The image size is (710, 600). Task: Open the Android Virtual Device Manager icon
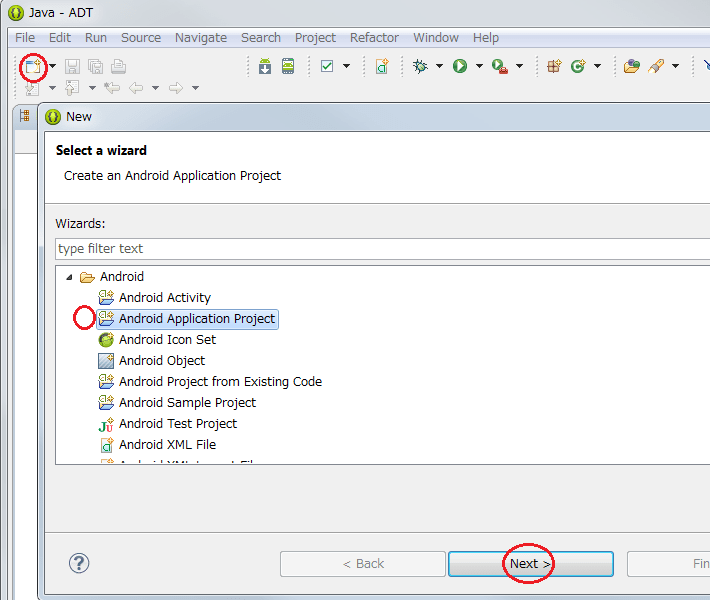(288, 66)
